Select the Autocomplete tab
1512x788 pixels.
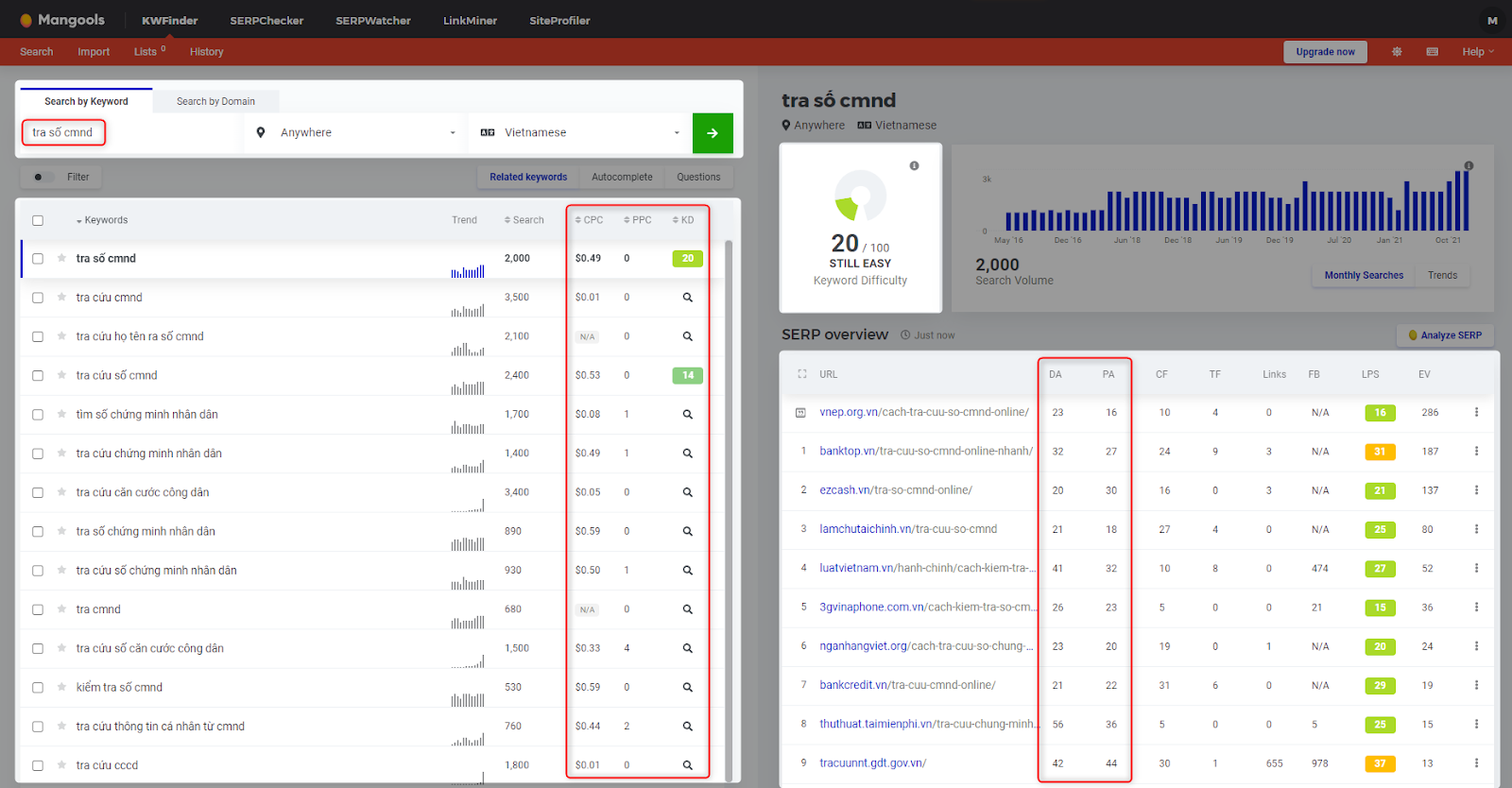[x=622, y=177]
